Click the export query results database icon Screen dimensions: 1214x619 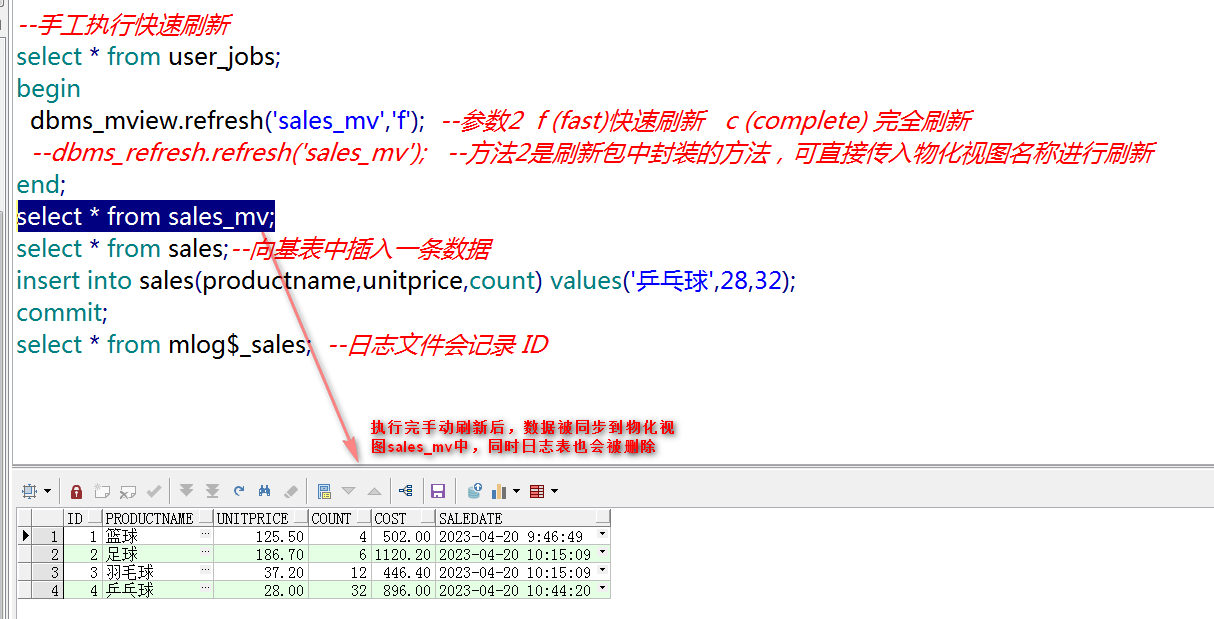(475, 491)
